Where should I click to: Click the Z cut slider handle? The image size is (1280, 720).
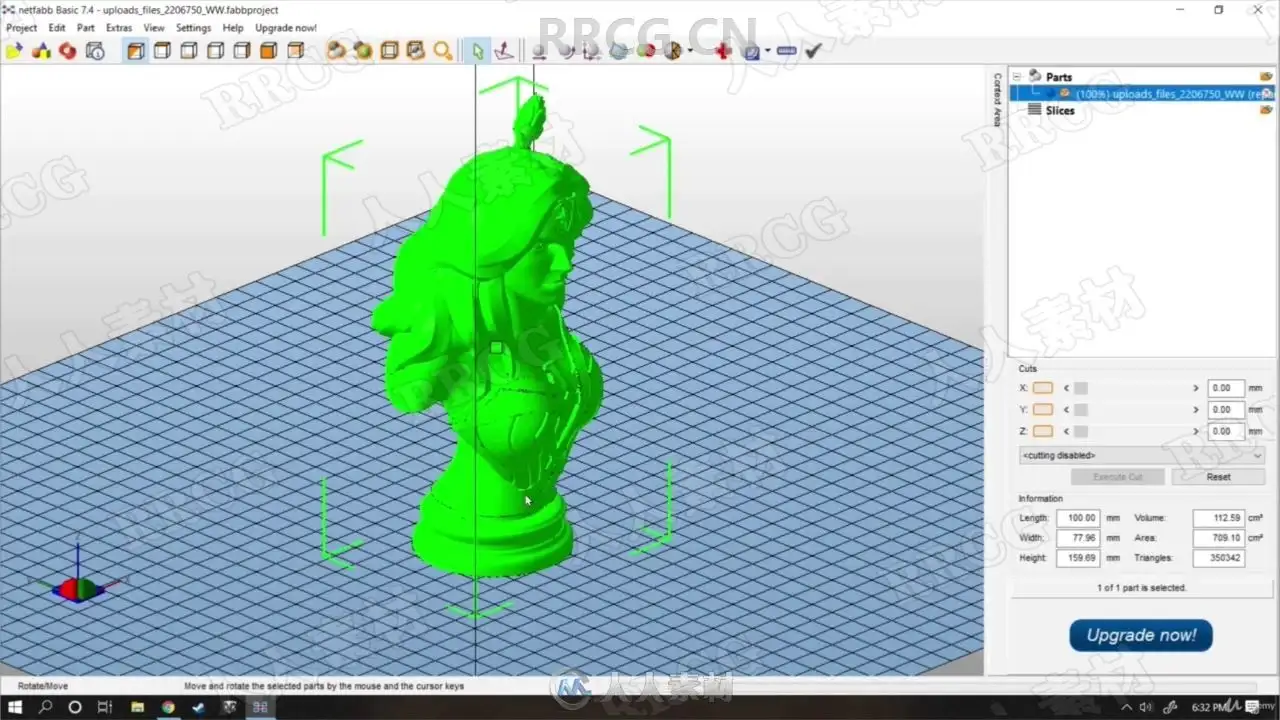click(1081, 431)
